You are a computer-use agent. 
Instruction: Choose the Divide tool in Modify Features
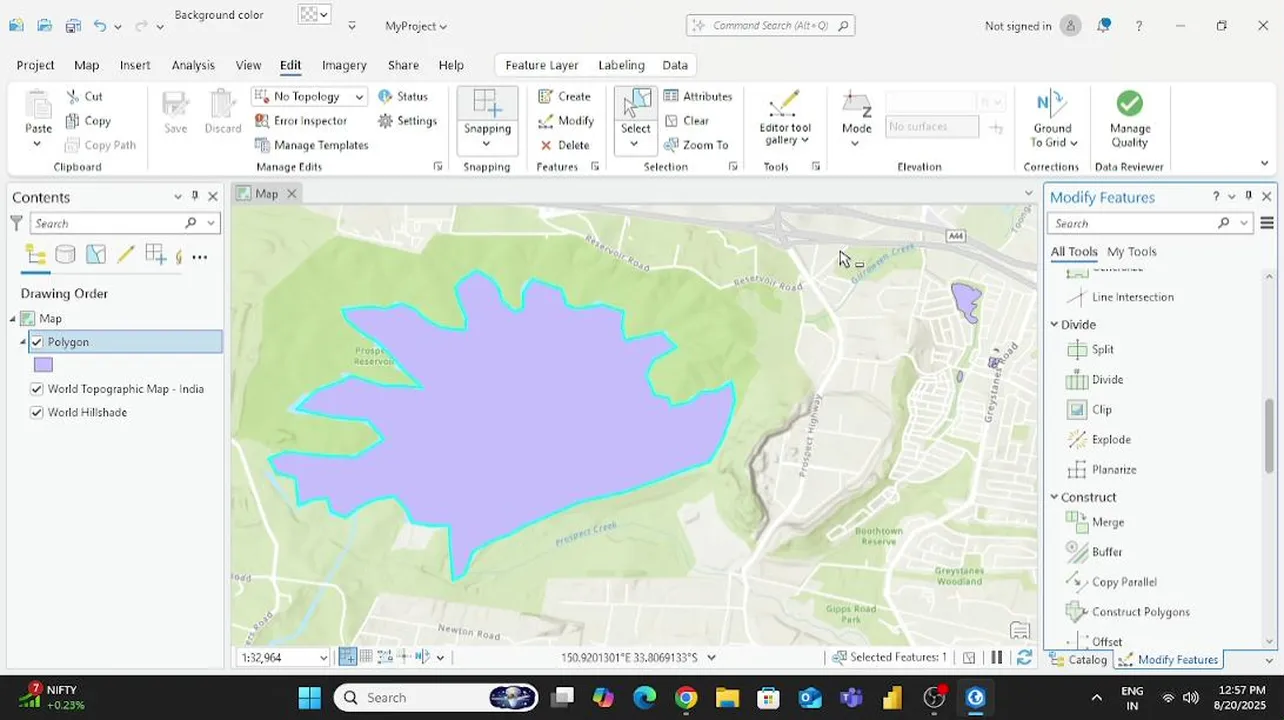click(1095, 379)
